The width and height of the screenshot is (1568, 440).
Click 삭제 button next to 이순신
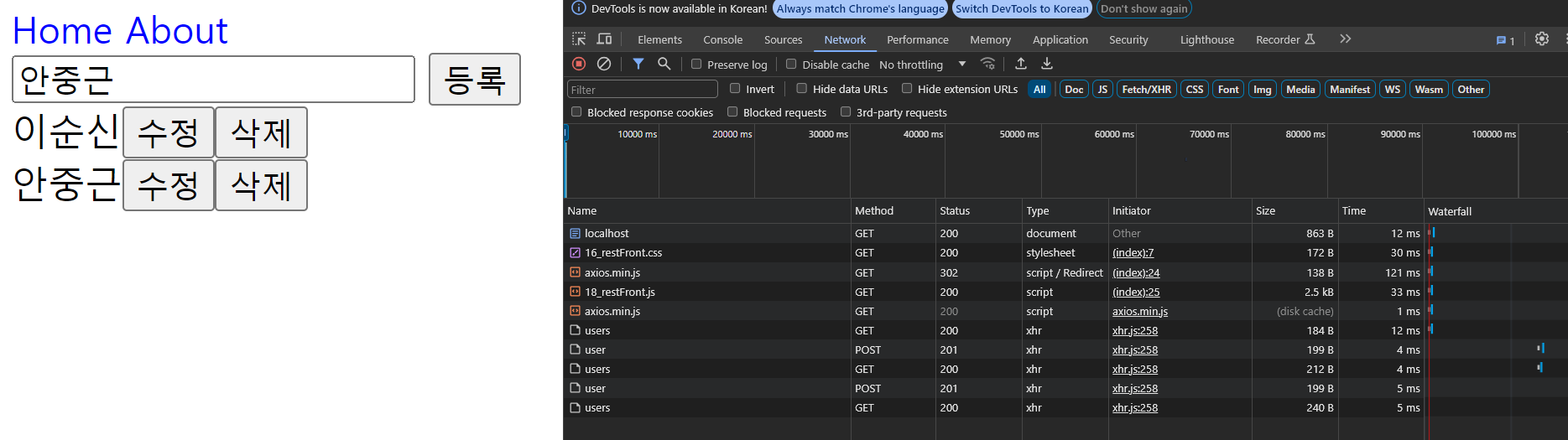[261, 132]
